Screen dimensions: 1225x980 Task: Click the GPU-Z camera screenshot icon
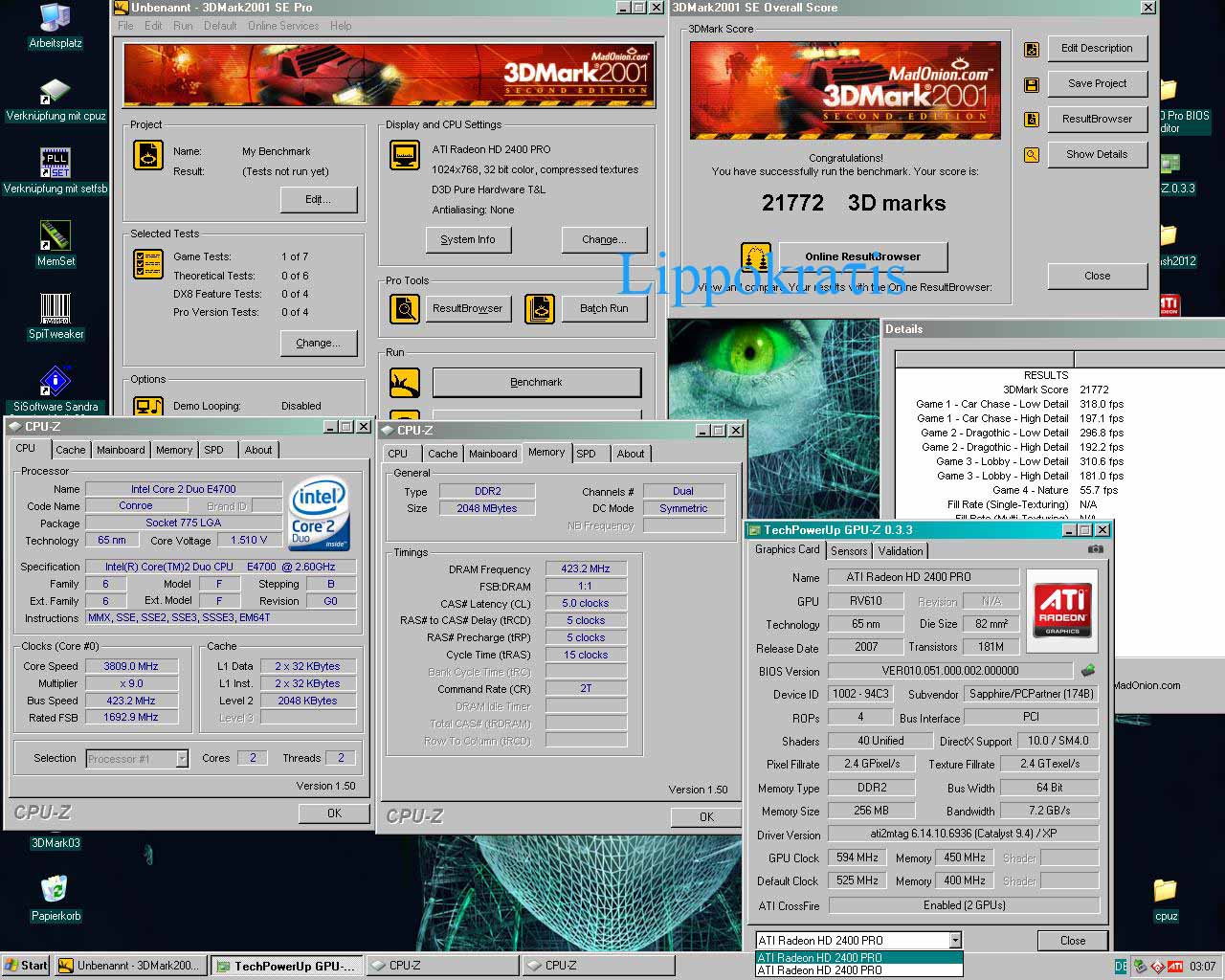tap(1096, 549)
